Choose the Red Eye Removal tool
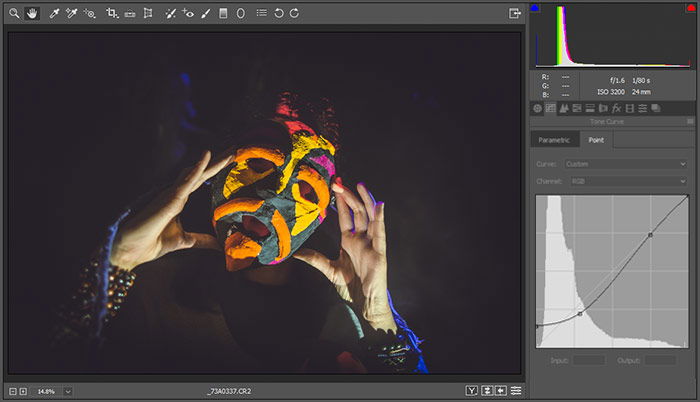Viewport: 700px width, 402px height. (x=188, y=13)
